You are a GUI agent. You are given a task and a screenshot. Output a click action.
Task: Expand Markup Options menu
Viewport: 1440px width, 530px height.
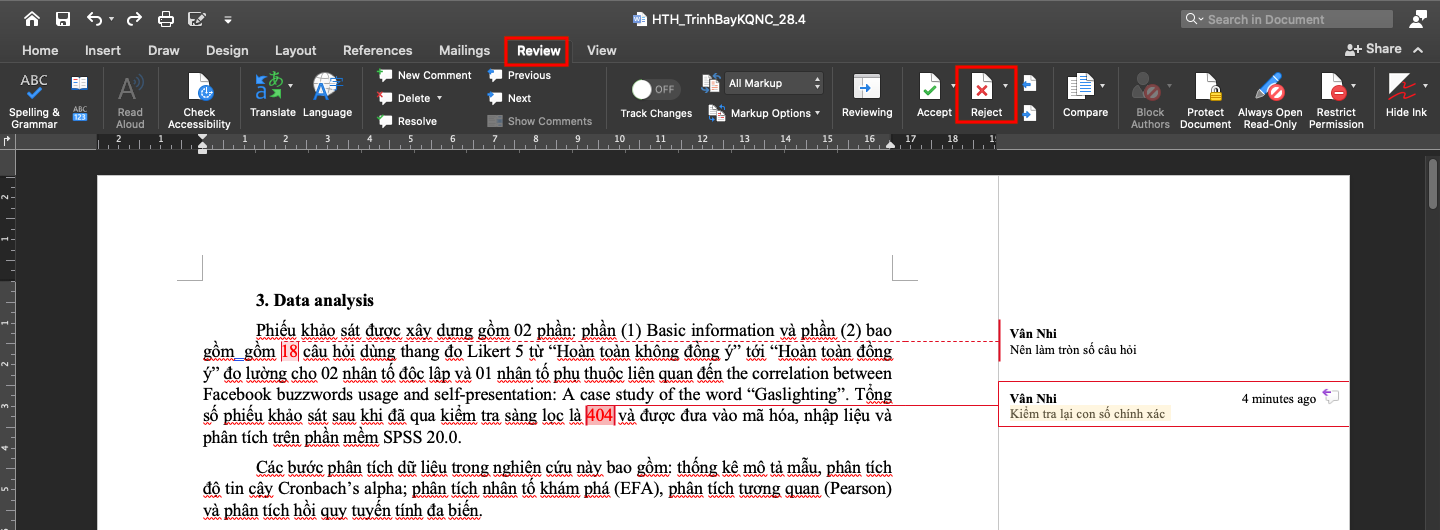tap(764, 113)
